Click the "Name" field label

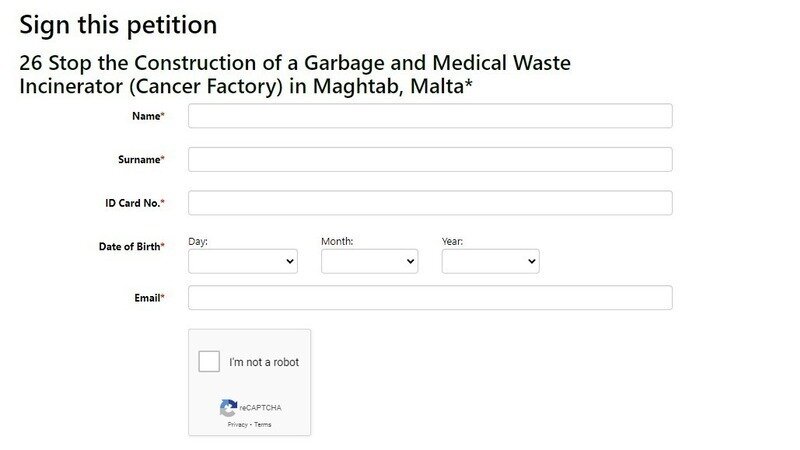click(147, 116)
